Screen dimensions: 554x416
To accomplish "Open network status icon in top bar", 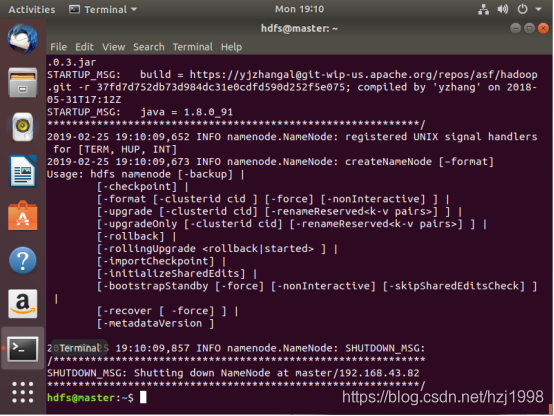I will (x=484, y=9).
